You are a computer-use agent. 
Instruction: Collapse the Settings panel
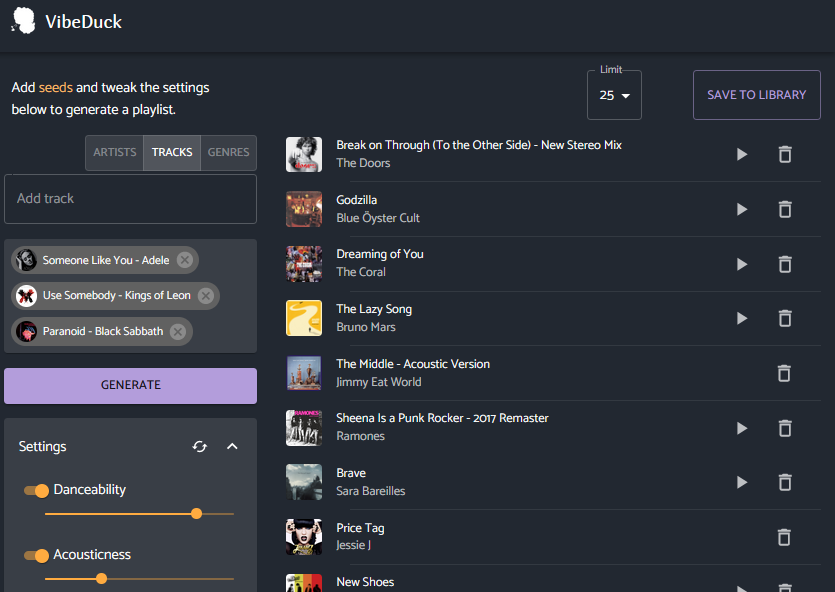point(232,447)
